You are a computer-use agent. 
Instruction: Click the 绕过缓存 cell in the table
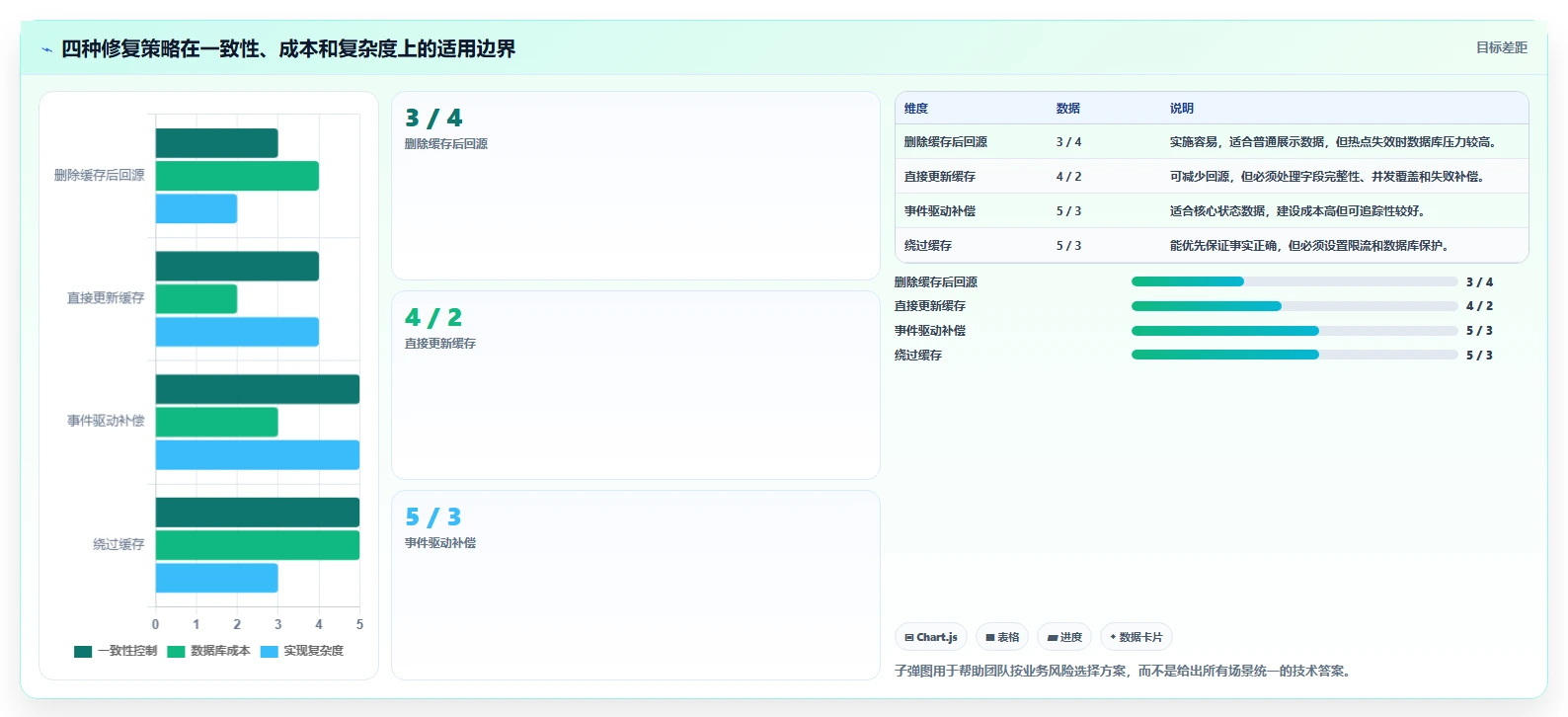tap(928, 246)
